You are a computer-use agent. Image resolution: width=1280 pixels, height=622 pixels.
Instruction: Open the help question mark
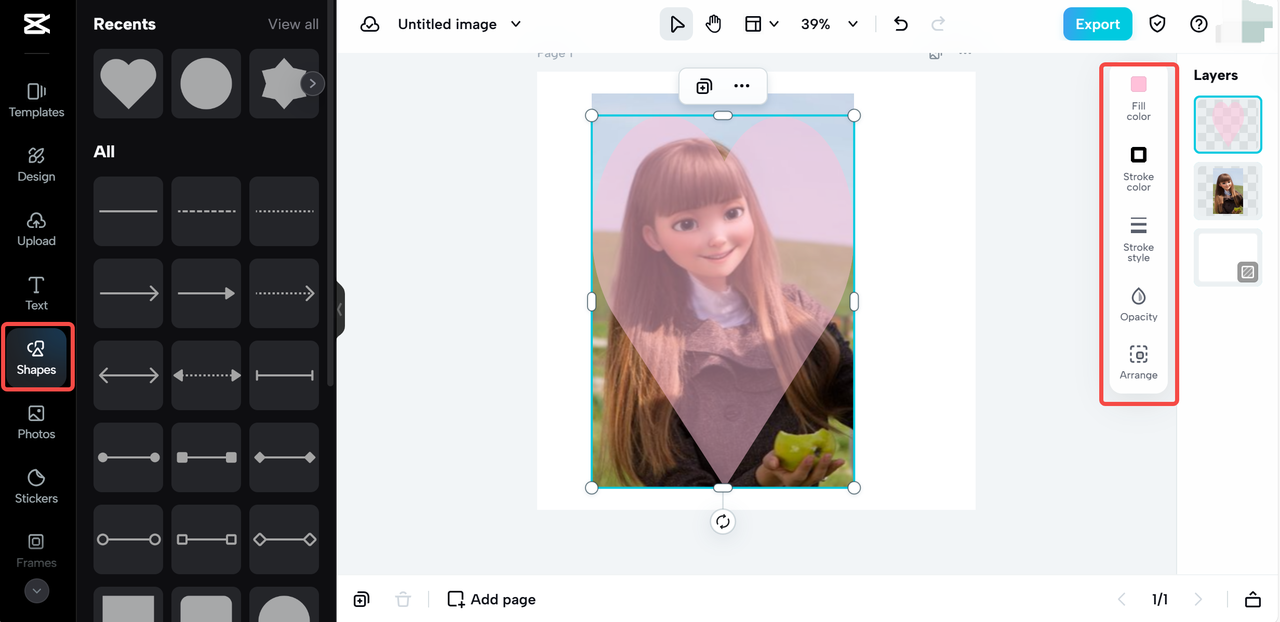tap(1198, 24)
